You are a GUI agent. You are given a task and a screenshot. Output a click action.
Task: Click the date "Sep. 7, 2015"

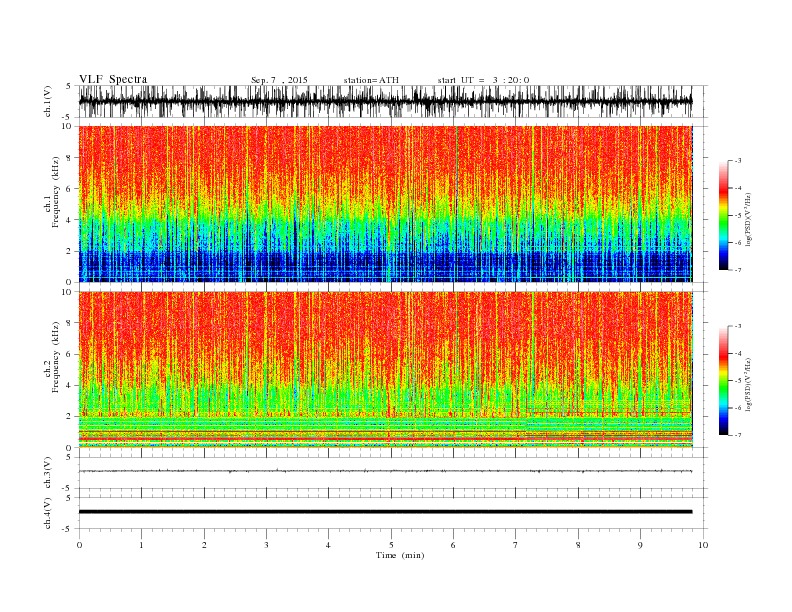(x=279, y=80)
